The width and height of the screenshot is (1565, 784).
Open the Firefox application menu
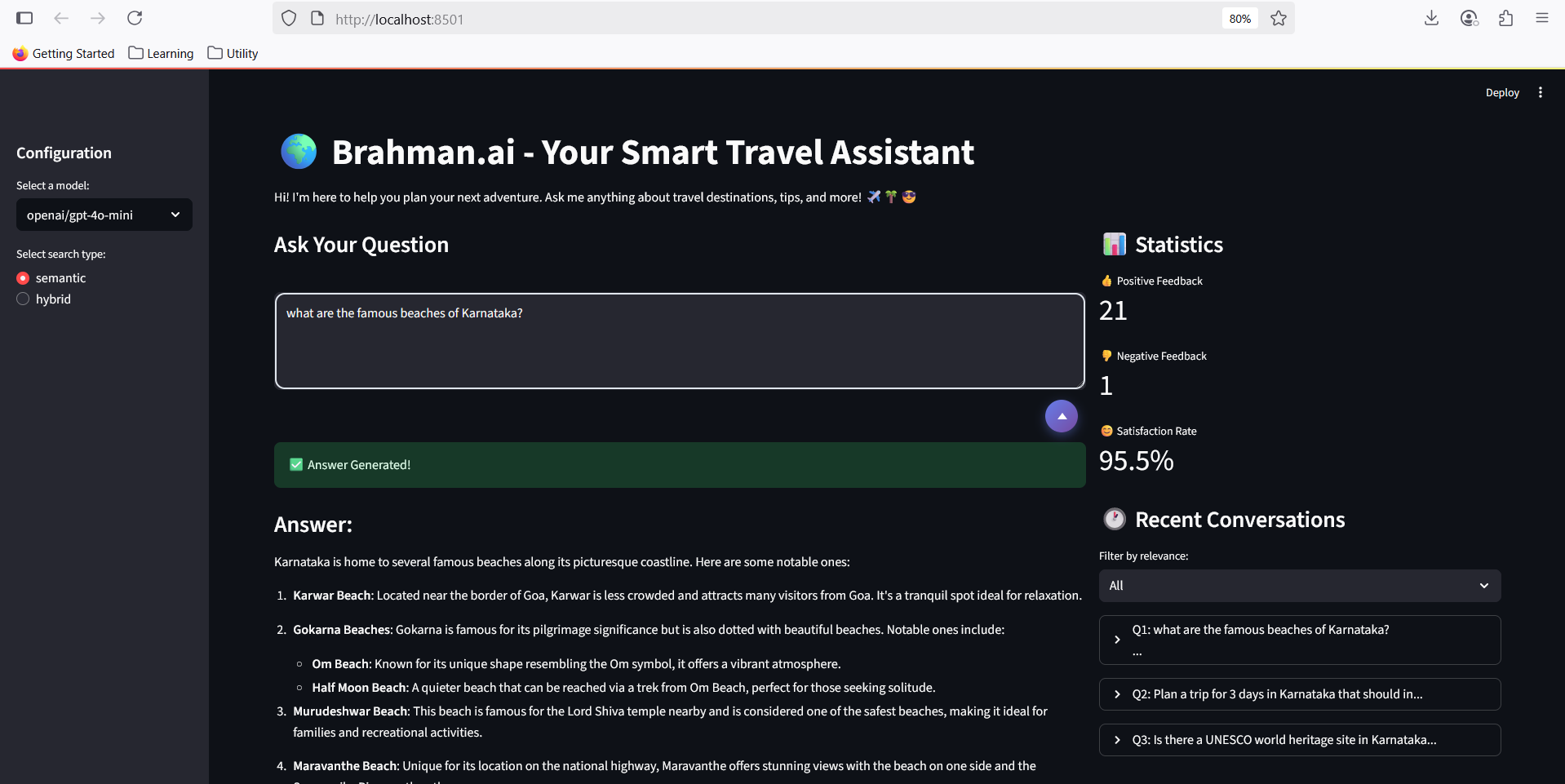pyautogui.click(x=1542, y=18)
